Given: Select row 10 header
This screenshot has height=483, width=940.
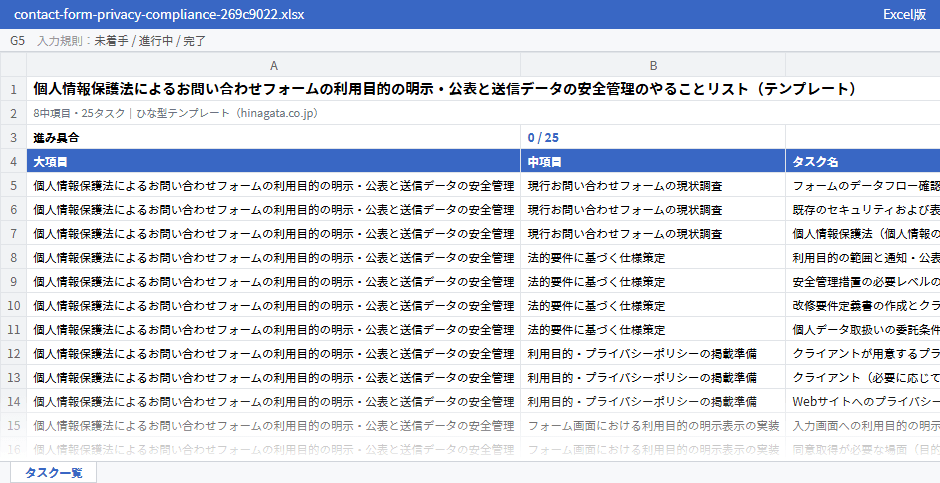Looking at the screenshot, I should click(13, 305).
